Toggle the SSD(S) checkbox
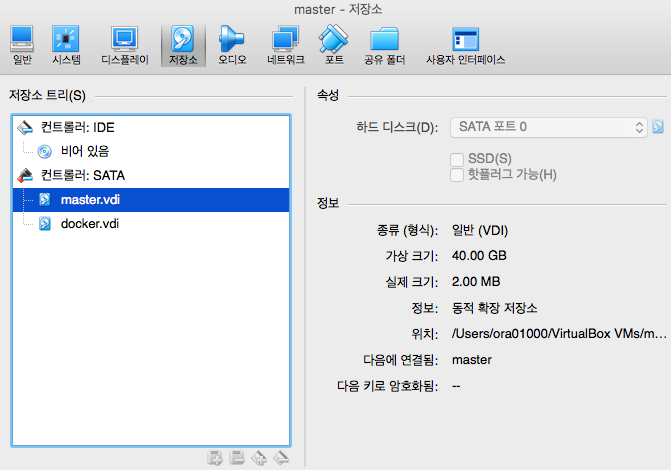 [457, 159]
